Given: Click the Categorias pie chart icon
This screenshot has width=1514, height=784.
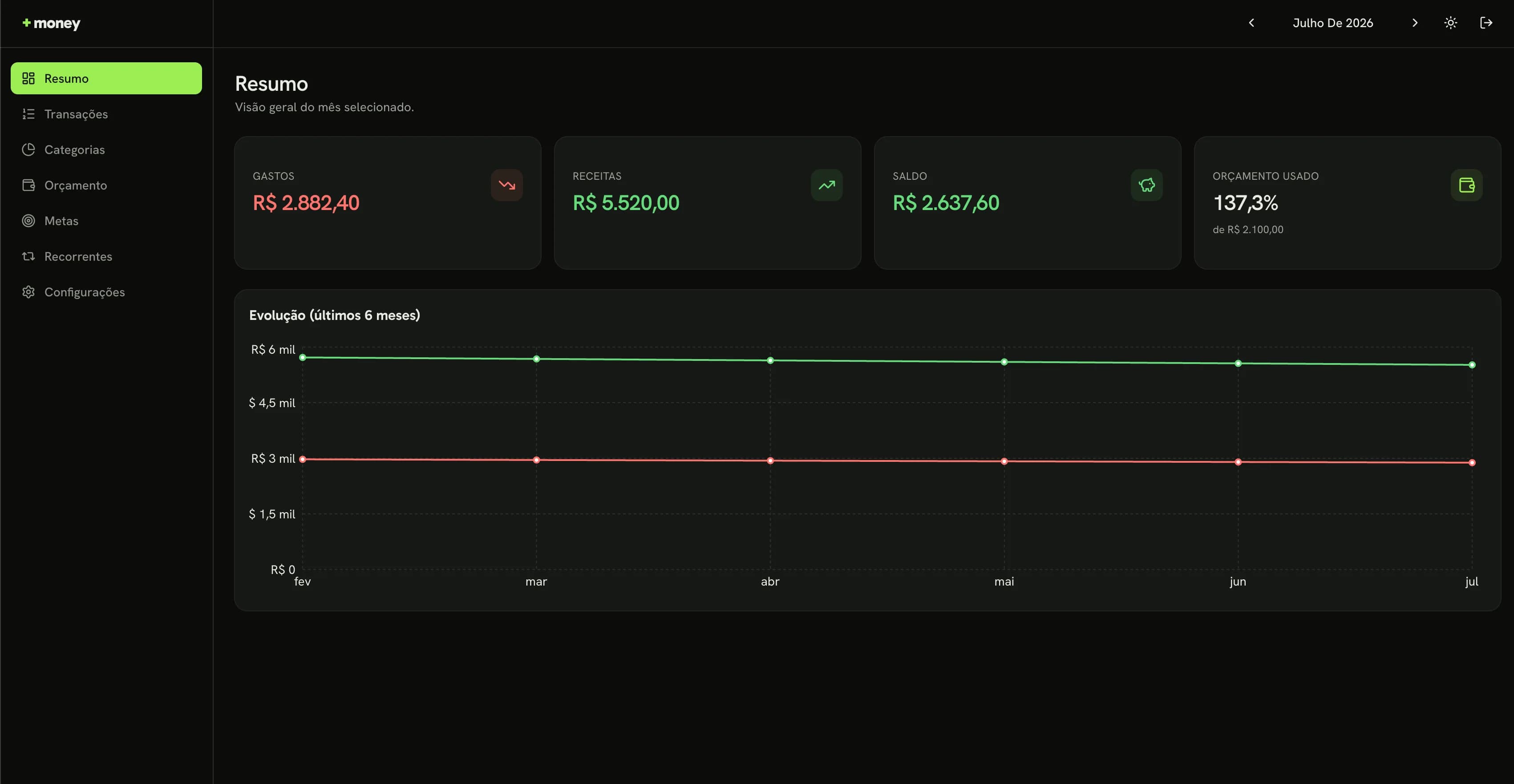Looking at the screenshot, I should (28, 149).
